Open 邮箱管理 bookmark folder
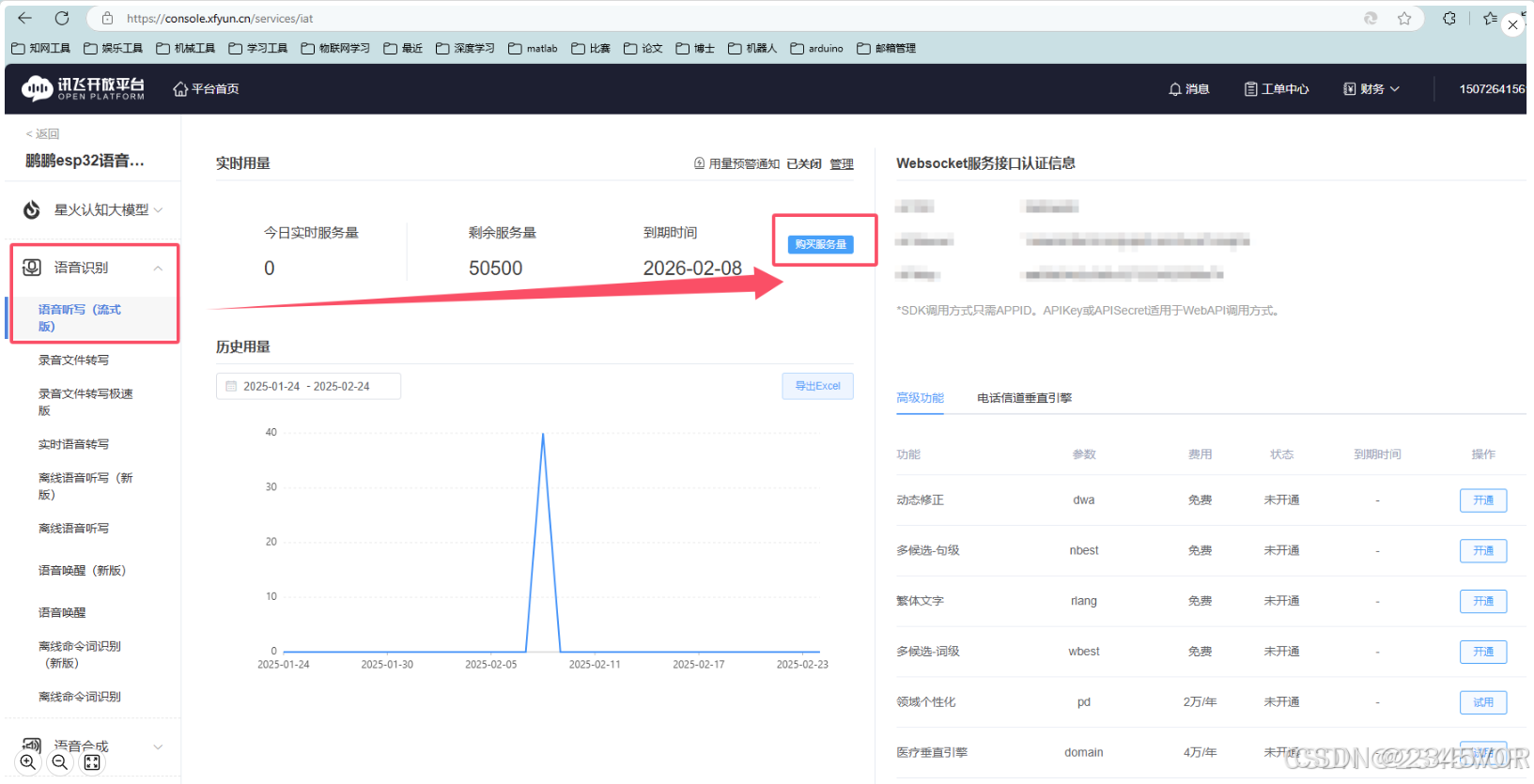Screen dimensions: 1534x784 pos(887,48)
